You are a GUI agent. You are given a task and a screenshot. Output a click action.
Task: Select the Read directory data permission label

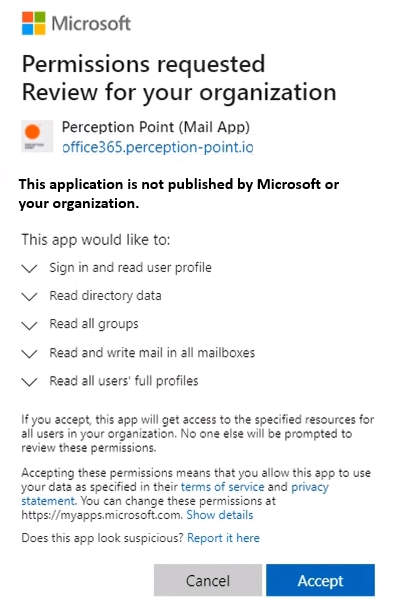[105, 296]
